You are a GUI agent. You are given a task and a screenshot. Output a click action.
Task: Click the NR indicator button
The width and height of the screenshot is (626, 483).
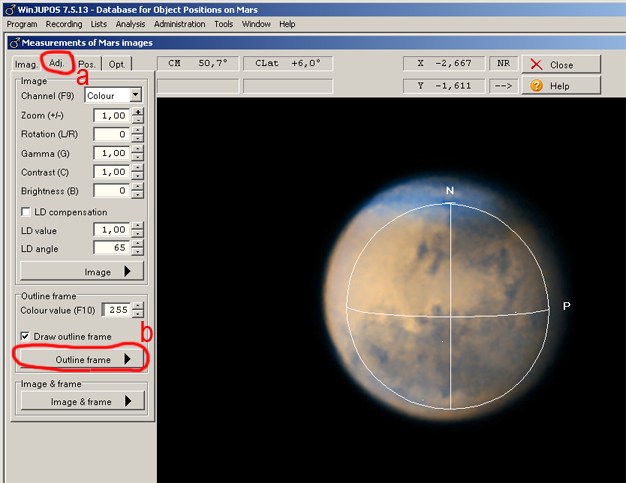click(x=503, y=63)
